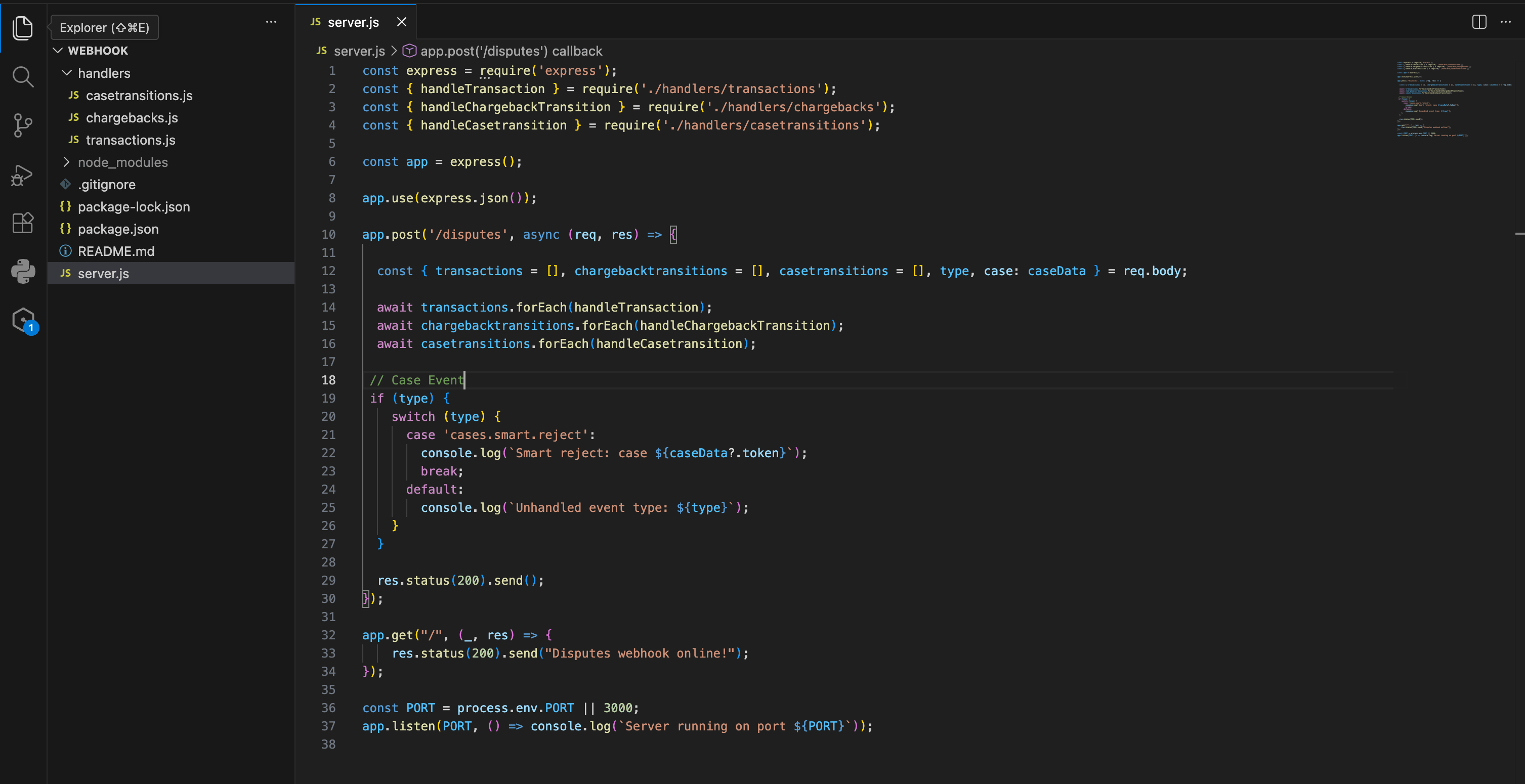The width and height of the screenshot is (1525, 784).
Task: Click 'PORT' constant on line 36
Action: (420, 708)
